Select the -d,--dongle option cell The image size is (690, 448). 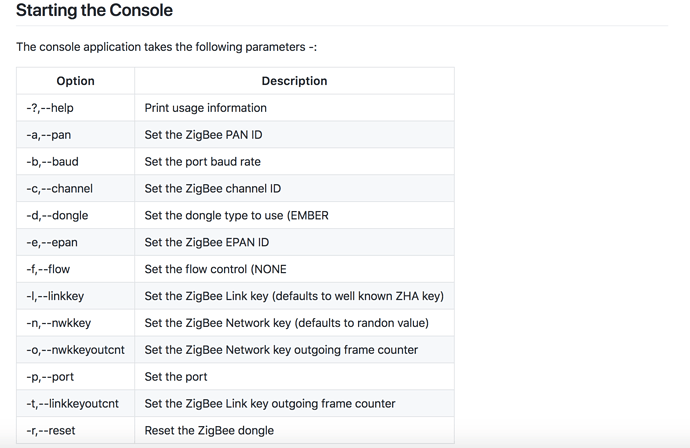tap(75, 215)
